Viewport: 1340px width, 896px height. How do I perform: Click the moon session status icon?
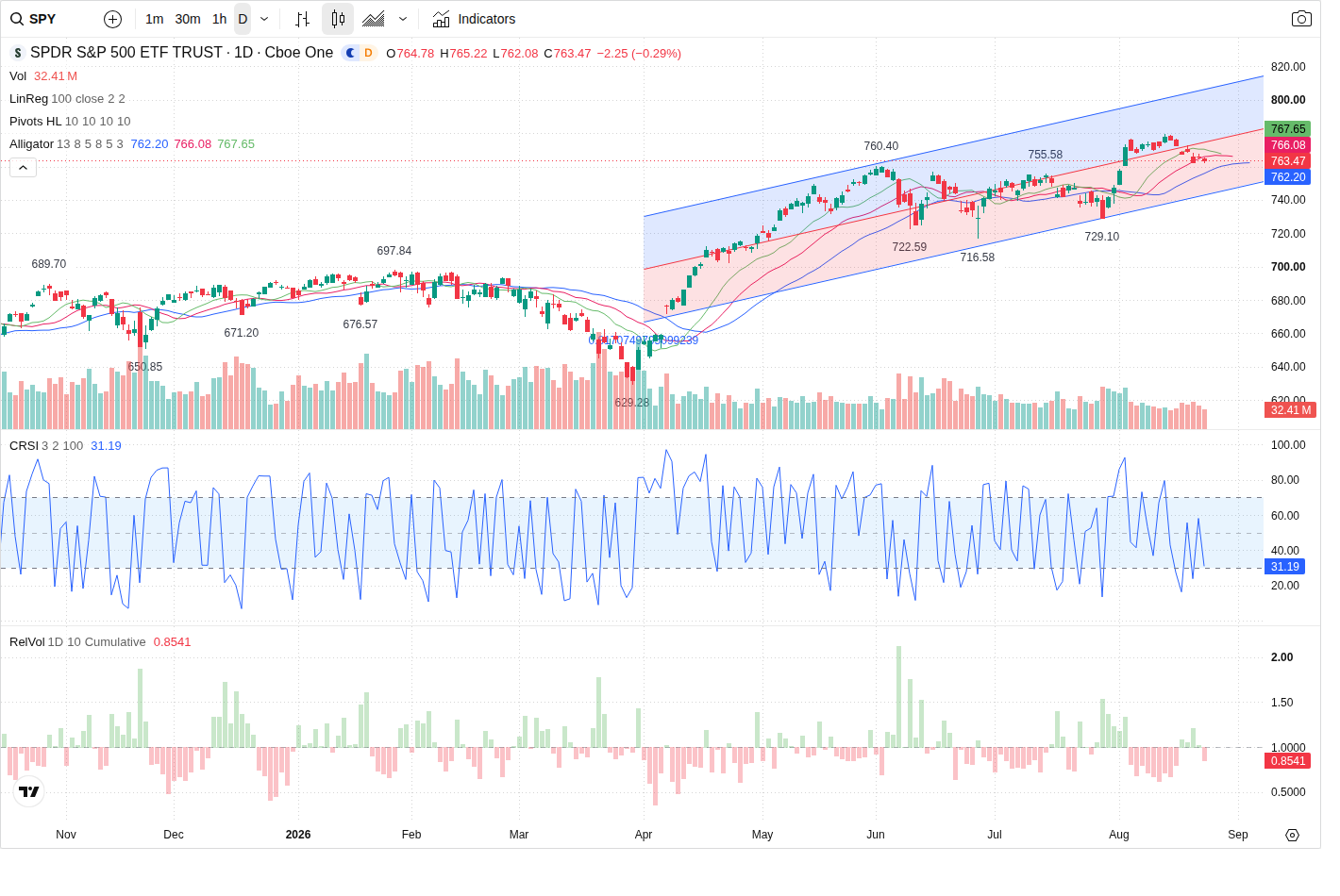(x=350, y=53)
